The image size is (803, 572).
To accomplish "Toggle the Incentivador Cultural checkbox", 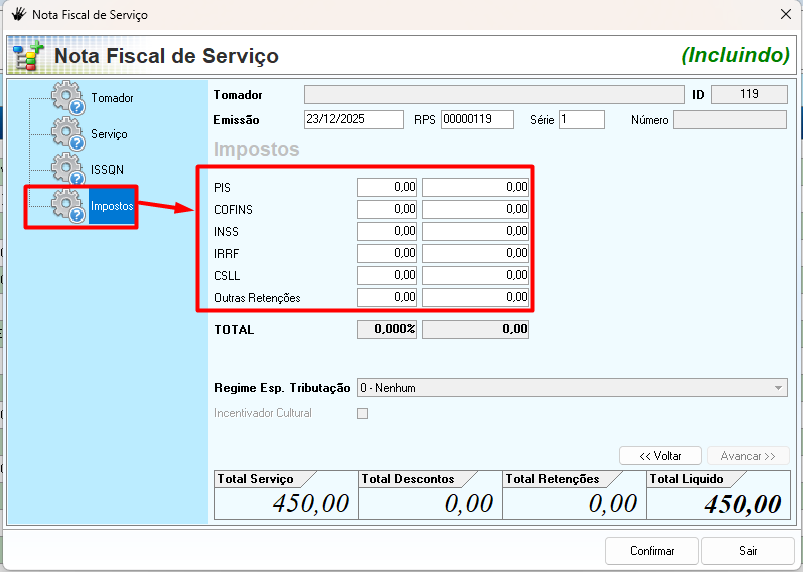I will 363,413.
